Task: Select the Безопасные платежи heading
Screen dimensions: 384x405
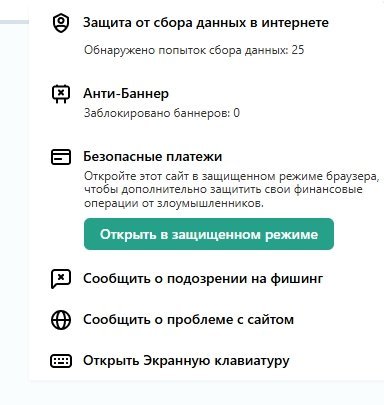Action: pos(152,156)
